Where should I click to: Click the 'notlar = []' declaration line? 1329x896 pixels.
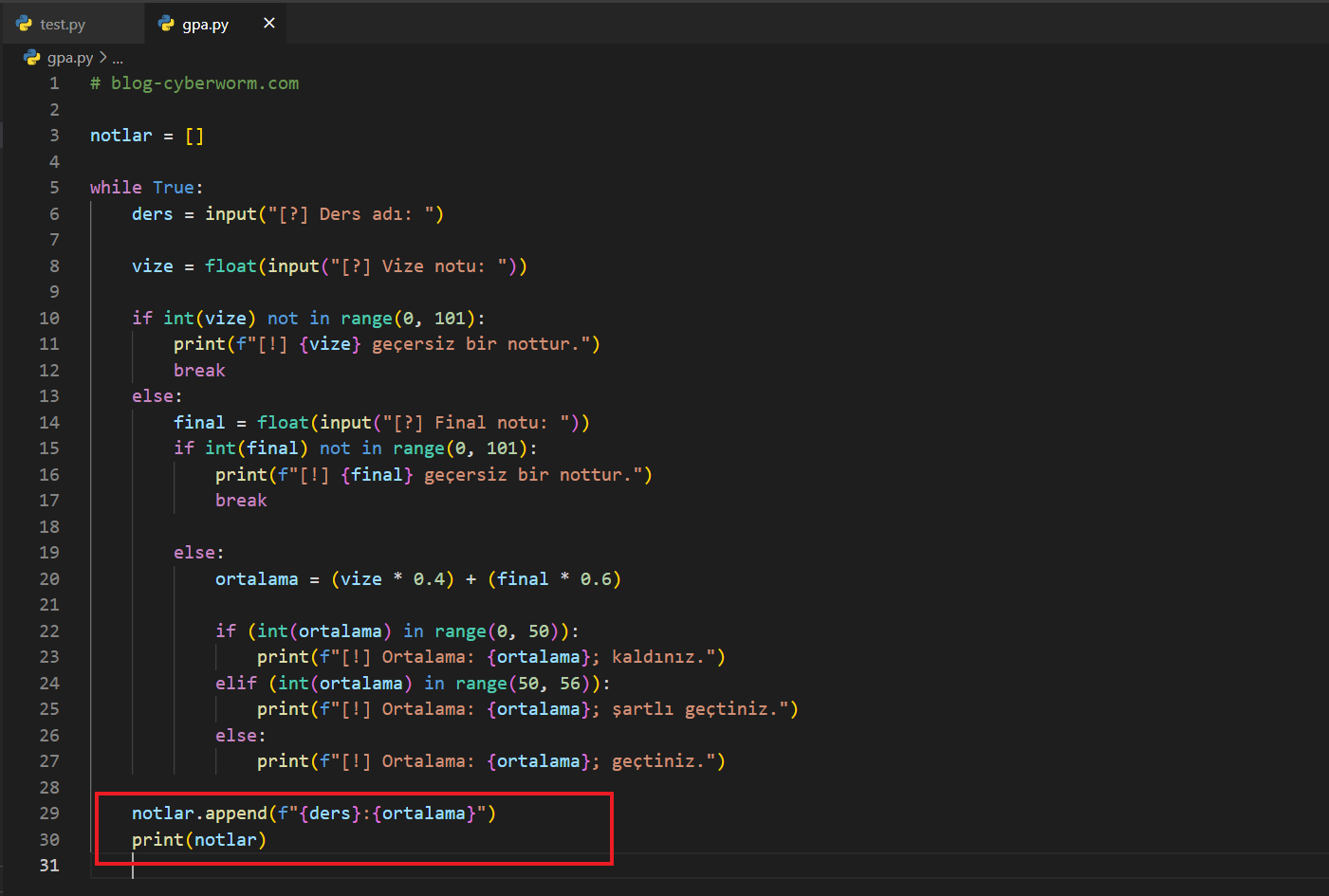point(146,136)
